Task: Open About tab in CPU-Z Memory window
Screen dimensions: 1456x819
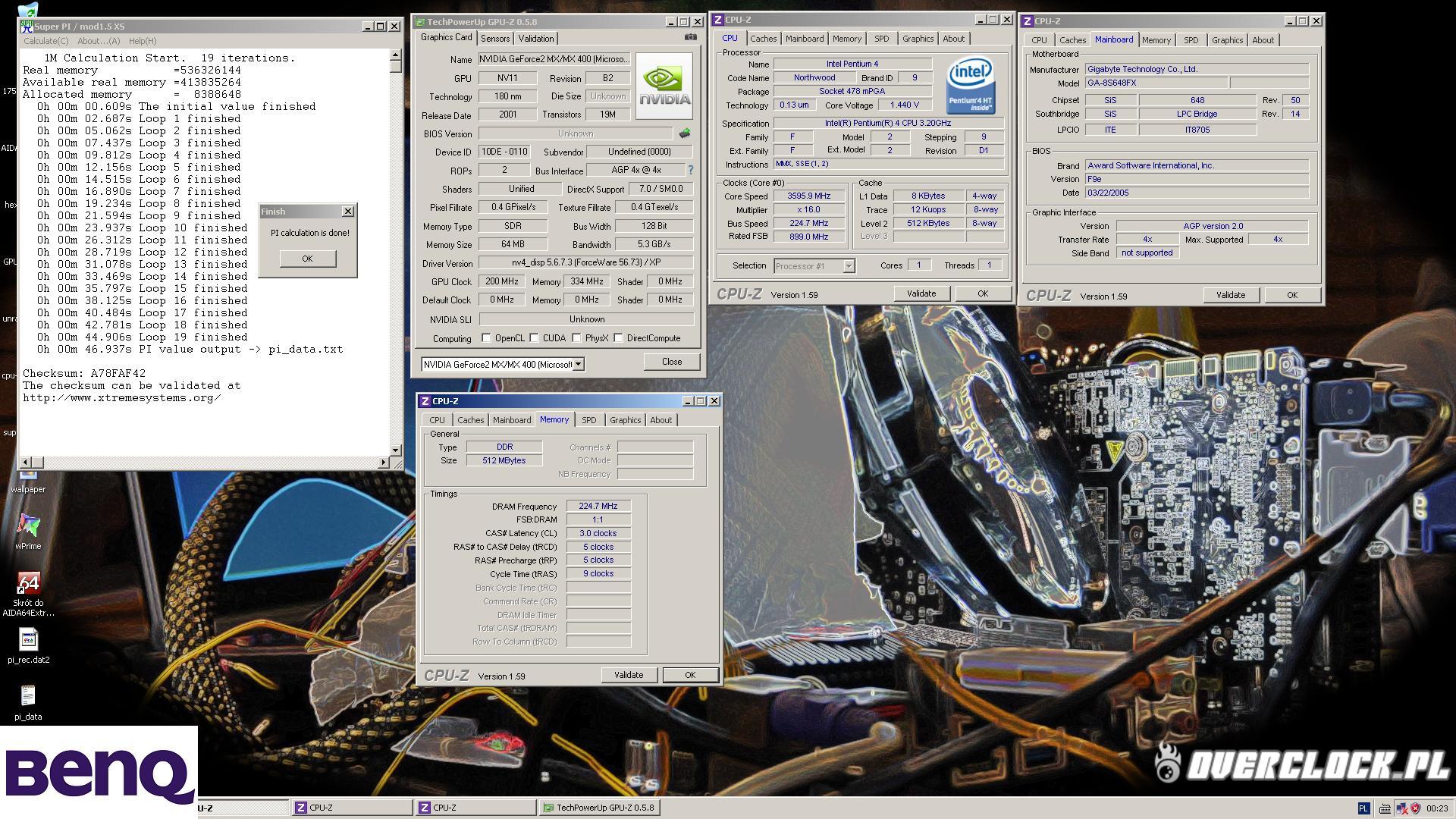Action: click(x=661, y=420)
